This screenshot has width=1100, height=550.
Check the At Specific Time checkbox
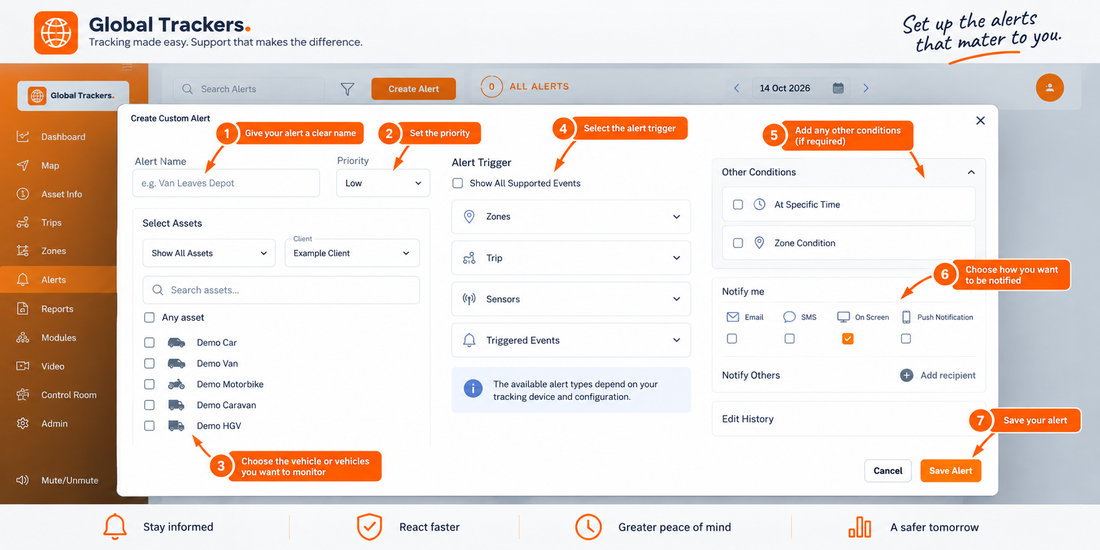coord(738,204)
